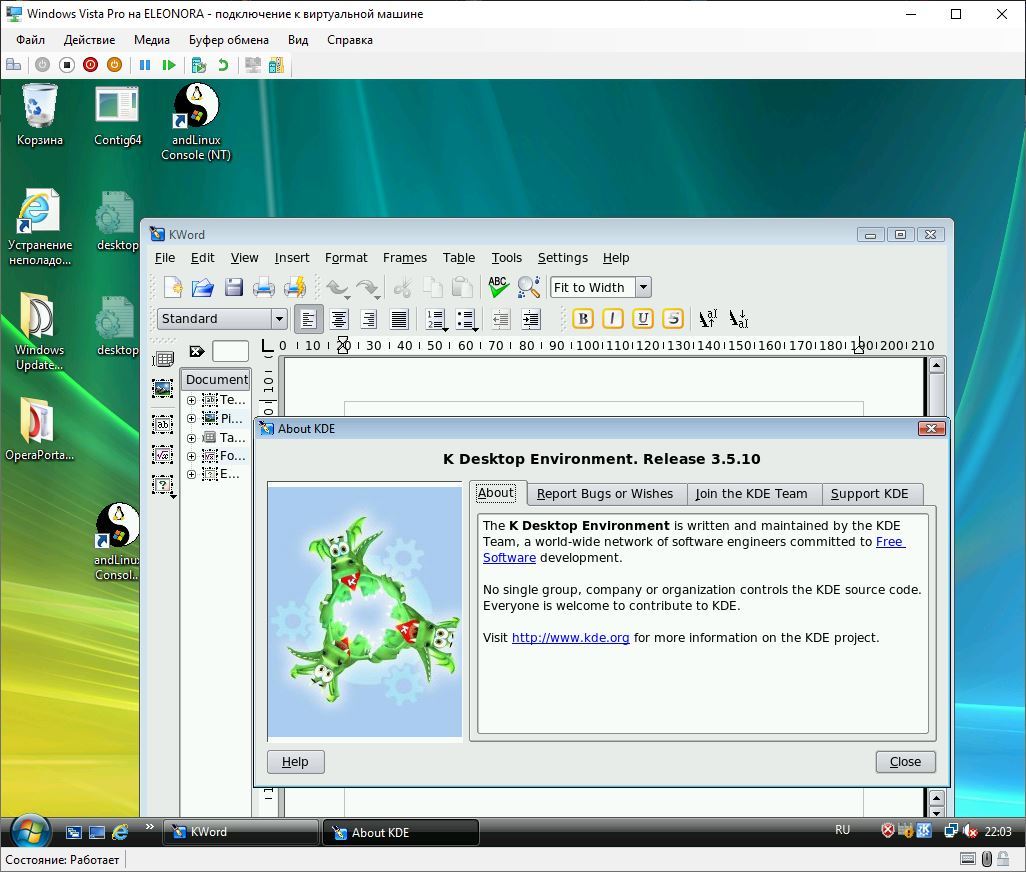Toggle Italic text formatting
Viewport: 1026px width, 872px height.
613,319
